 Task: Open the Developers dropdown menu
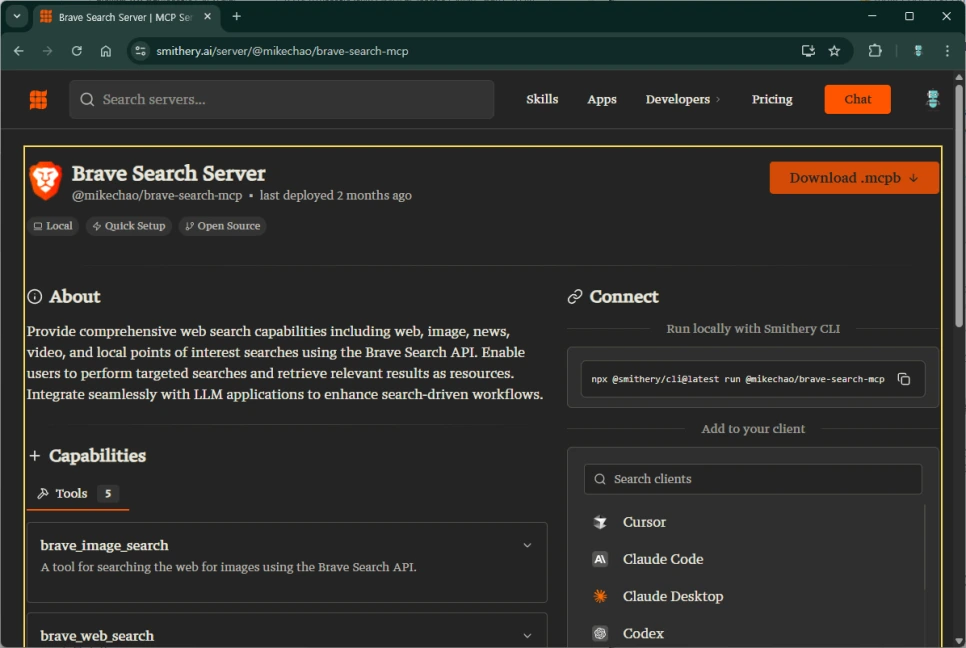pos(683,99)
